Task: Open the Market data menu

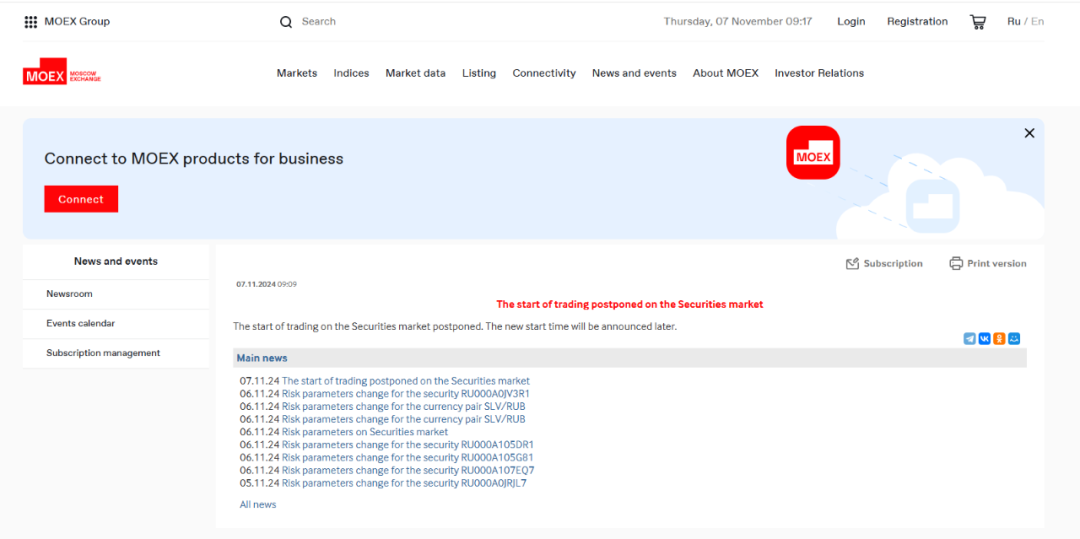Action: [415, 73]
